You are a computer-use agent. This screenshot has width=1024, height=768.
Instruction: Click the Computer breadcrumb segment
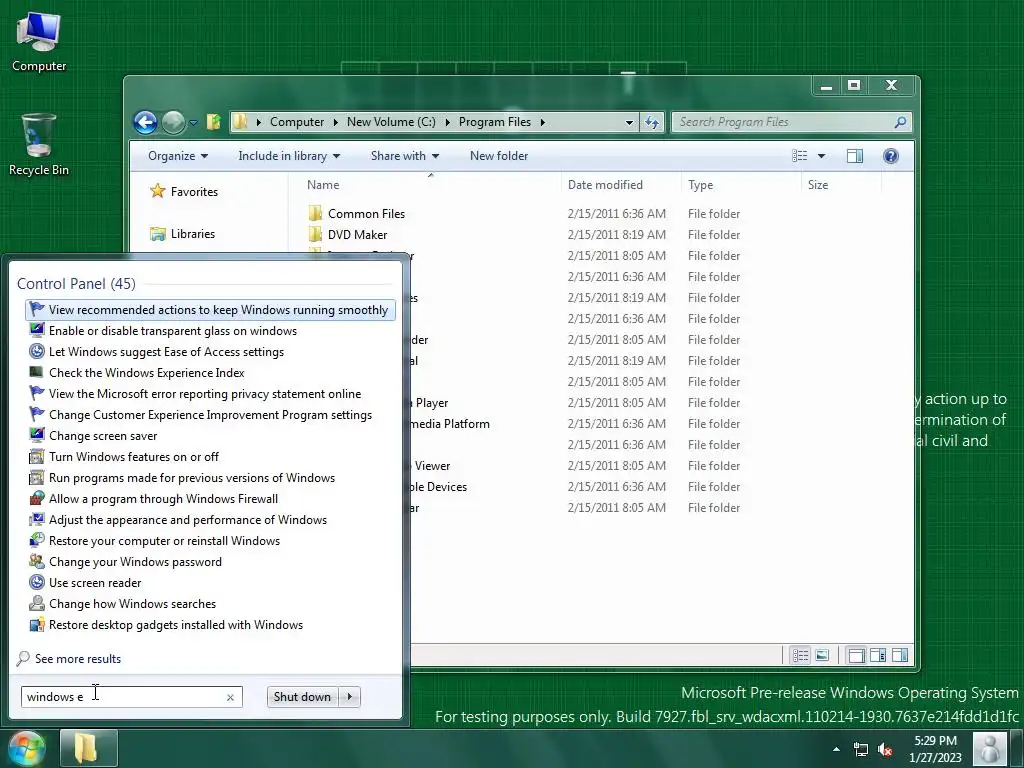point(297,122)
